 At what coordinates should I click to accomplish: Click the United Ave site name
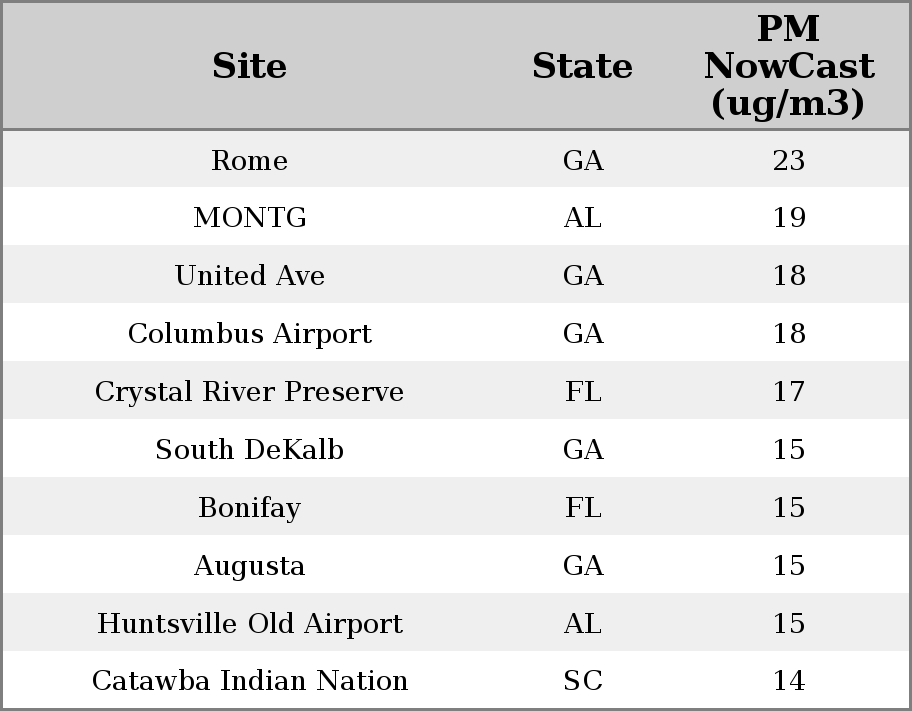tap(250, 276)
